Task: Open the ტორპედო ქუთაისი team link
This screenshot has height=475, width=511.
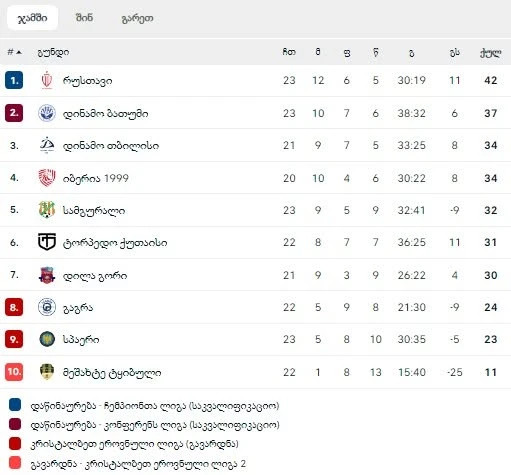Action: [x=115, y=243]
